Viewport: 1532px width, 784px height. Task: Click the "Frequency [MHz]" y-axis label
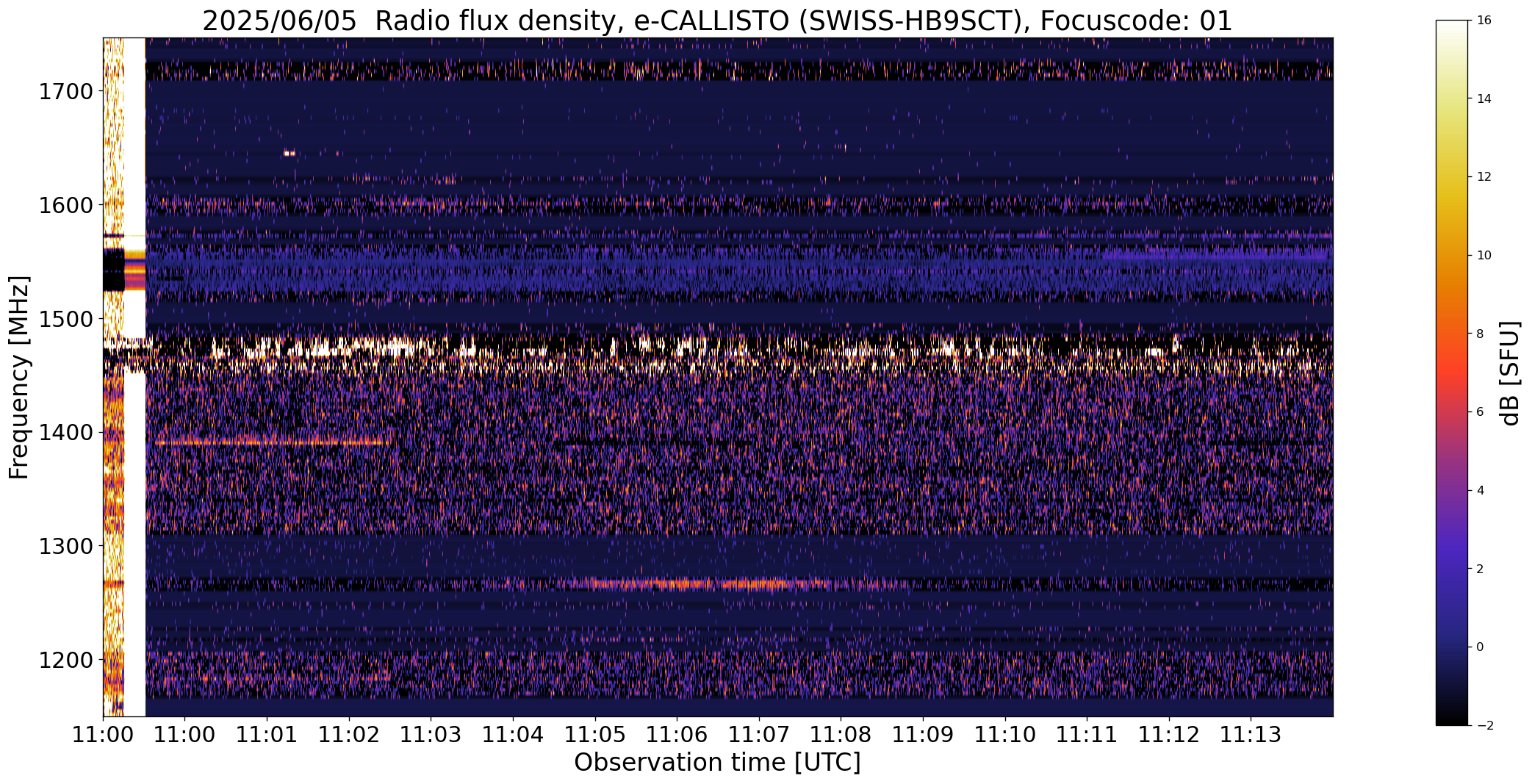click(x=19, y=377)
